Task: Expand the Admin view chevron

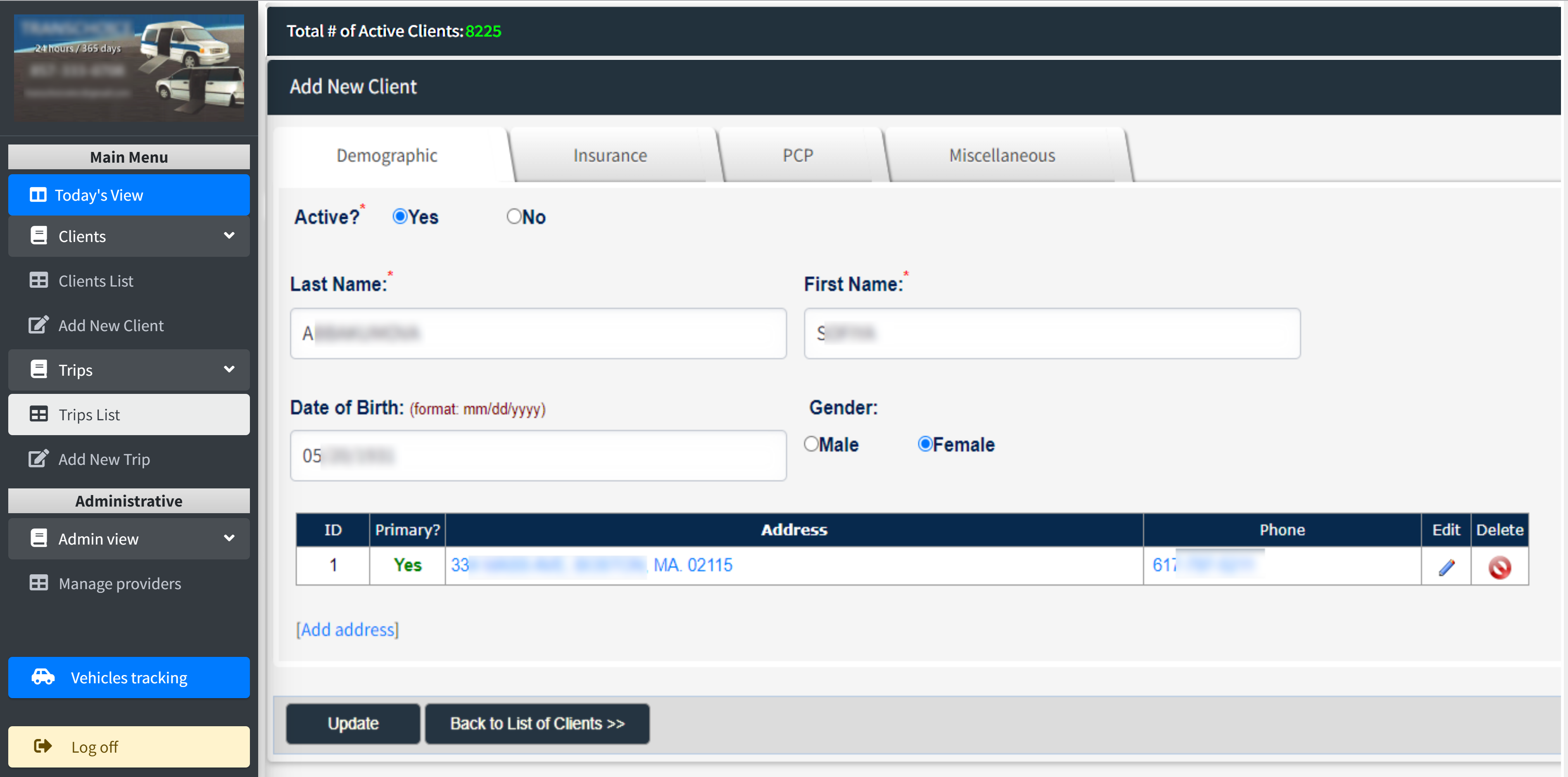Action: 229,538
